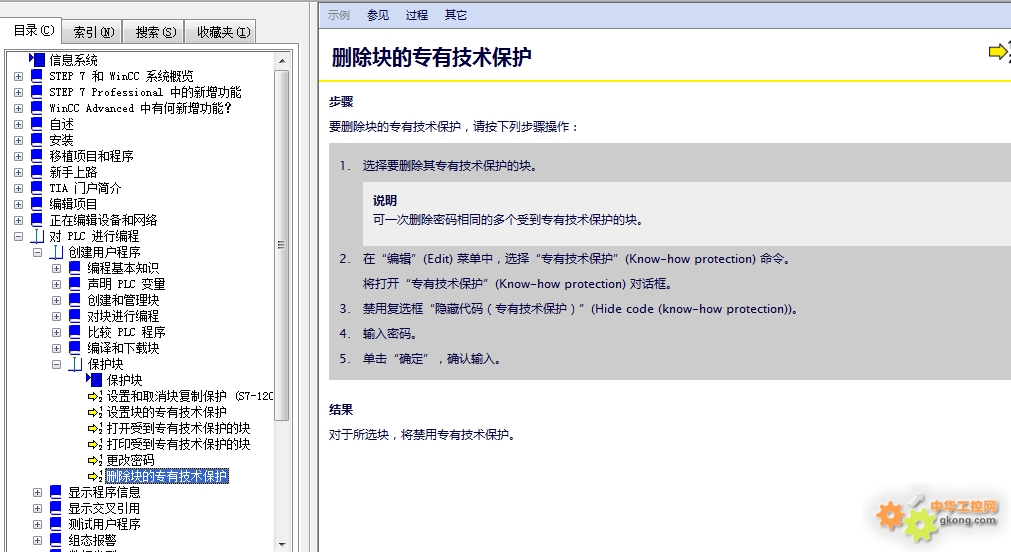Click the blue book icon beside 信息系统
The height and width of the screenshot is (552, 1011).
click(37, 60)
